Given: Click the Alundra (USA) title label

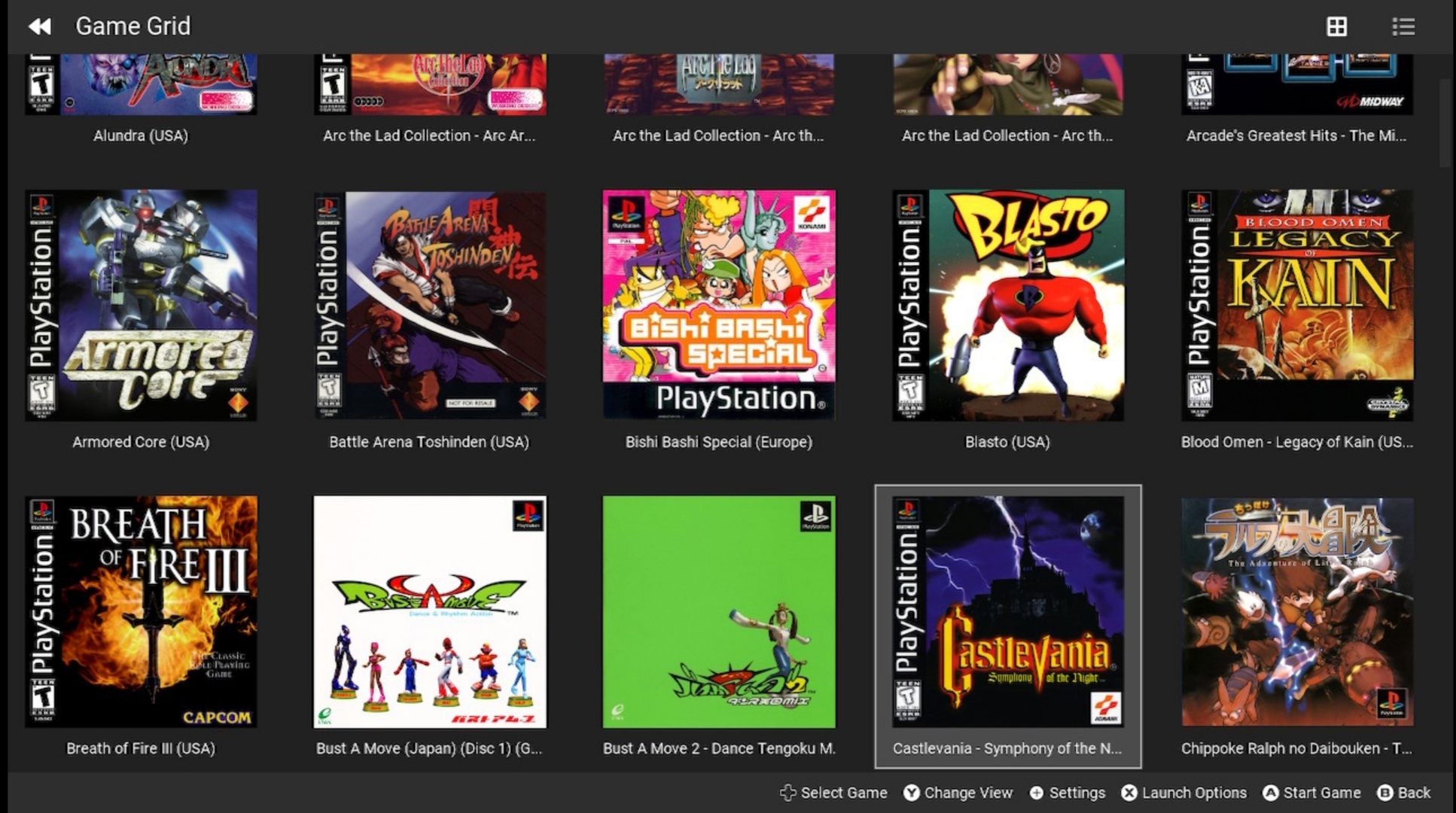Looking at the screenshot, I should pos(141,135).
